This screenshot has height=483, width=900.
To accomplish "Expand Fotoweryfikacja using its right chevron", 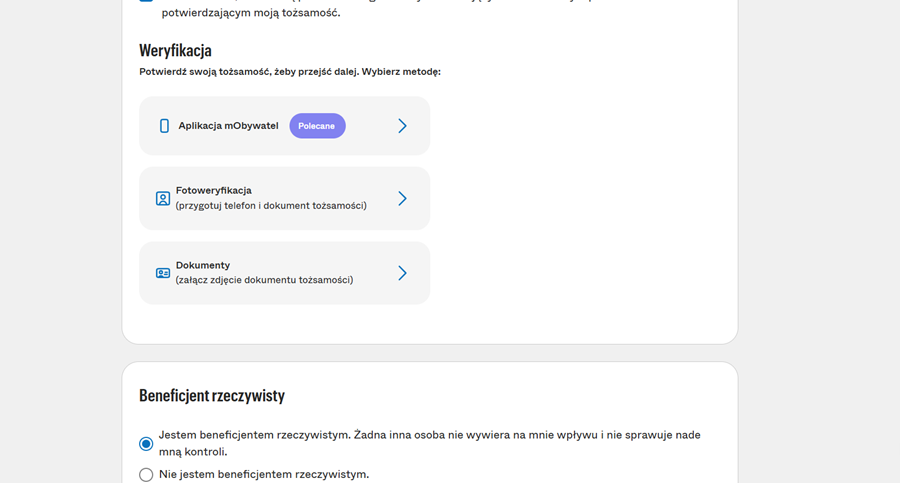I will [402, 199].
